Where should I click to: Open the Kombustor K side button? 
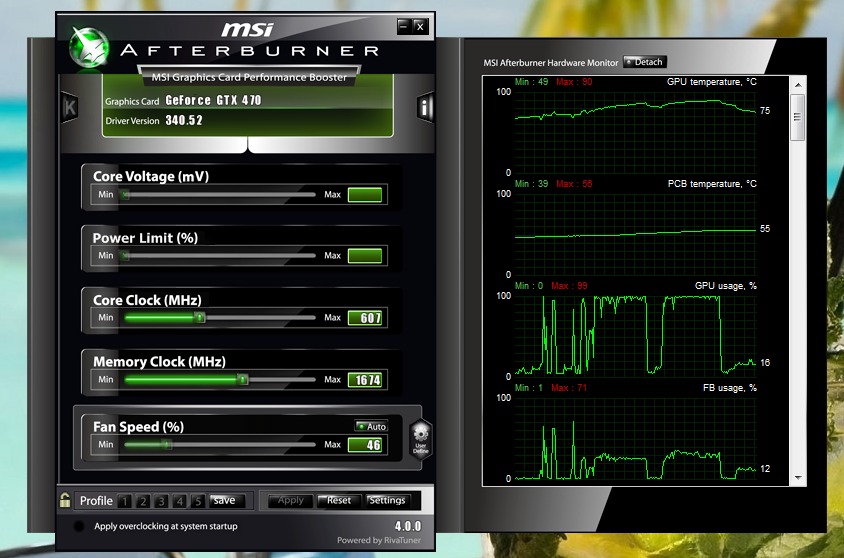pos(70,108)
